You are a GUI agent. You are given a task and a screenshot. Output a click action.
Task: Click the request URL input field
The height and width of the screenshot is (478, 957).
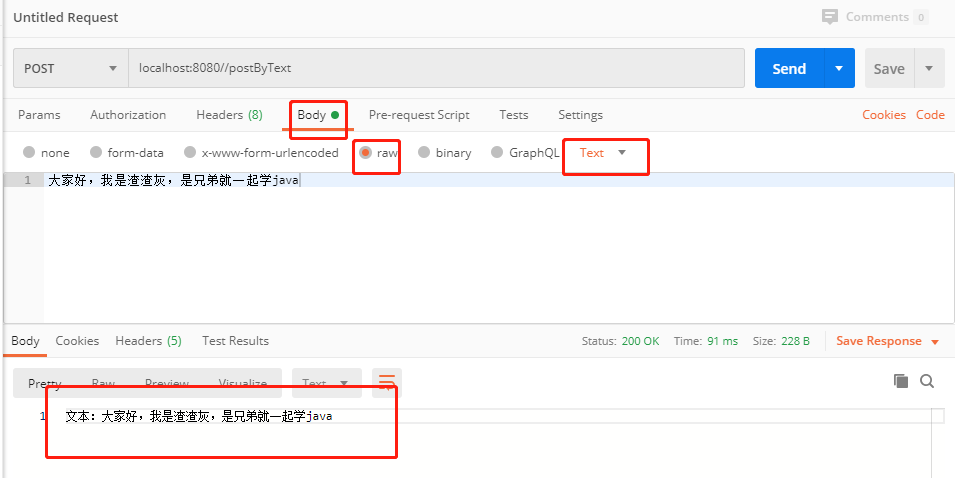(x=436, y=68)
